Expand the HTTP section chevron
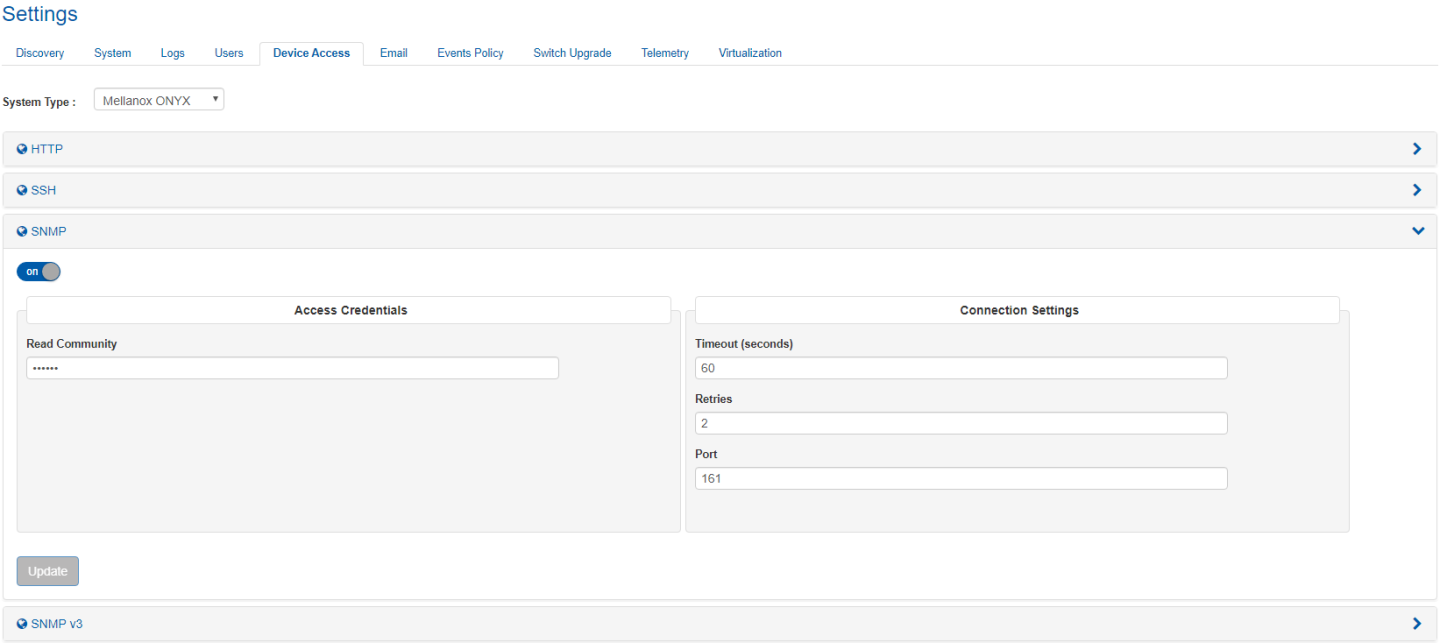 point(1416,149)
